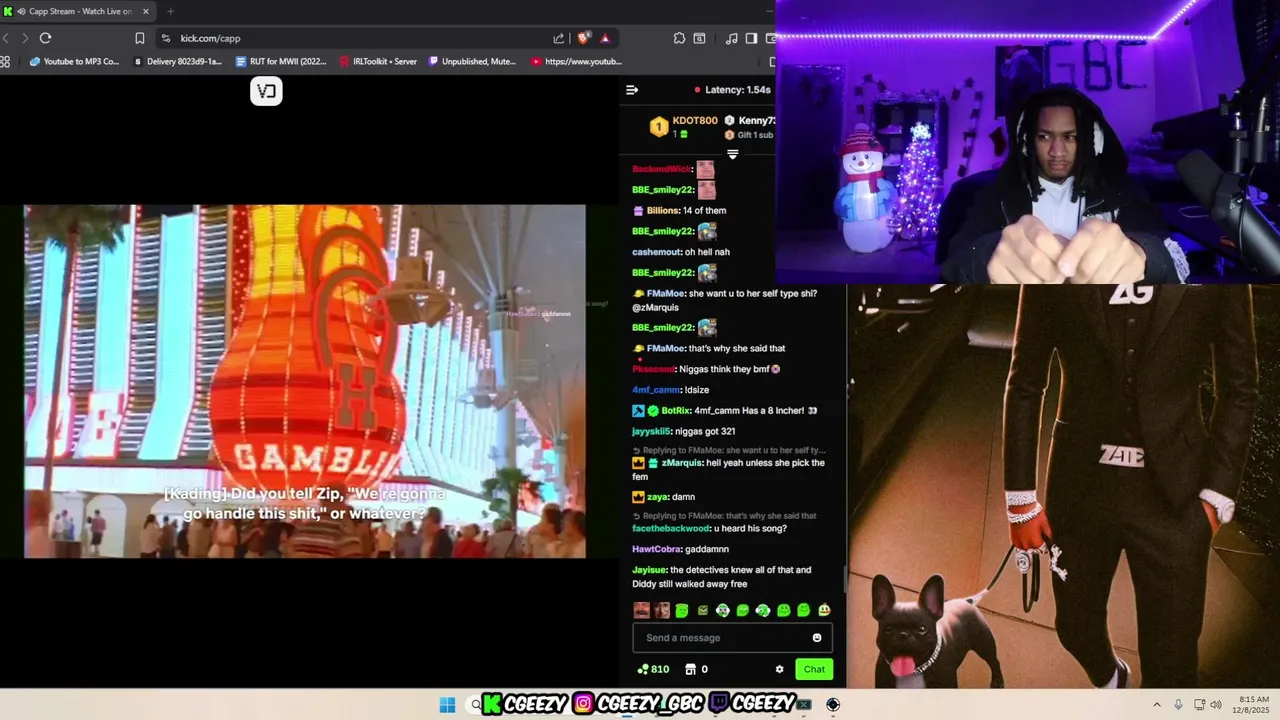Open site information icon in address bar

pyautogui.click(x=166, y=38)
